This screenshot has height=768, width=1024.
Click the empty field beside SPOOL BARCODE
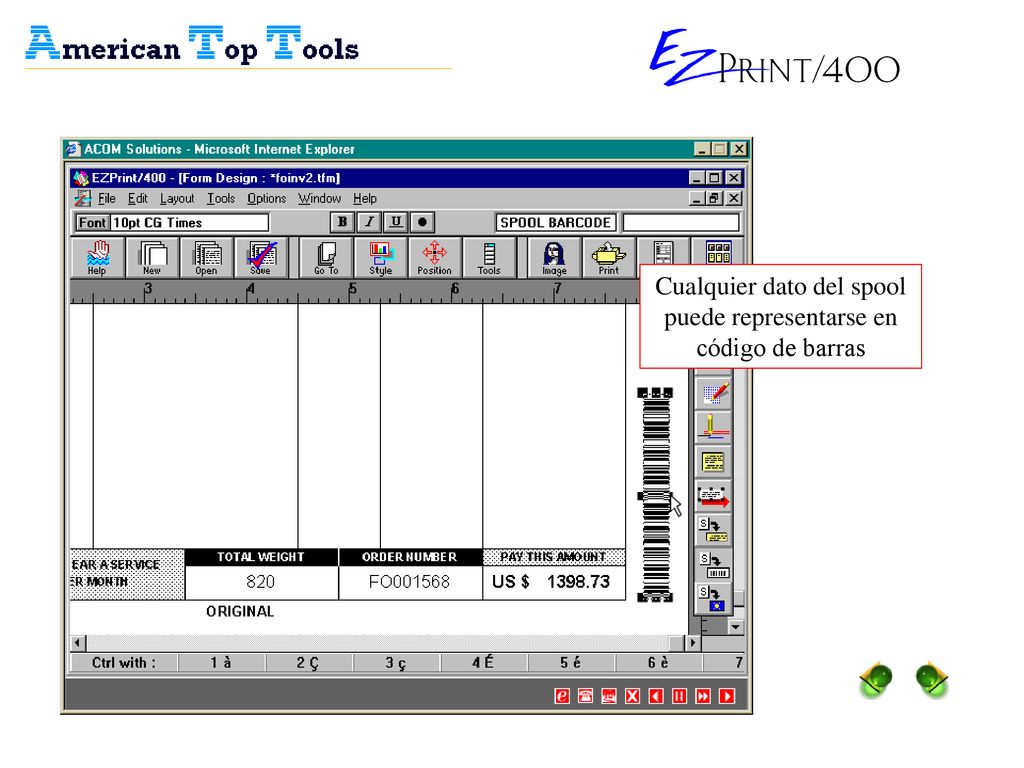click(x=681, y=223)
